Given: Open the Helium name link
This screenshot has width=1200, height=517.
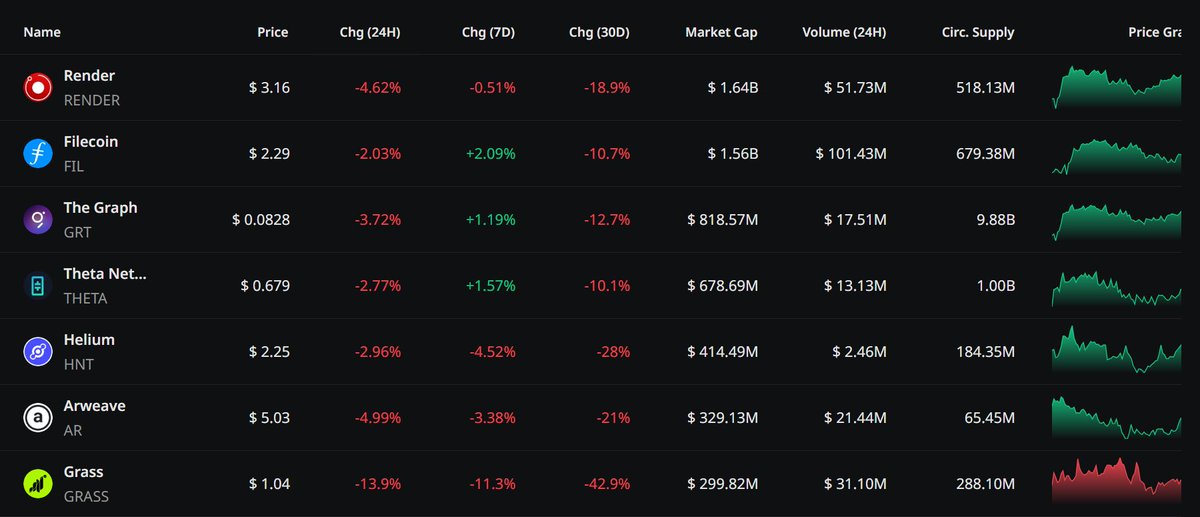Looking at the screenshot, I should [x=89, y=340].
